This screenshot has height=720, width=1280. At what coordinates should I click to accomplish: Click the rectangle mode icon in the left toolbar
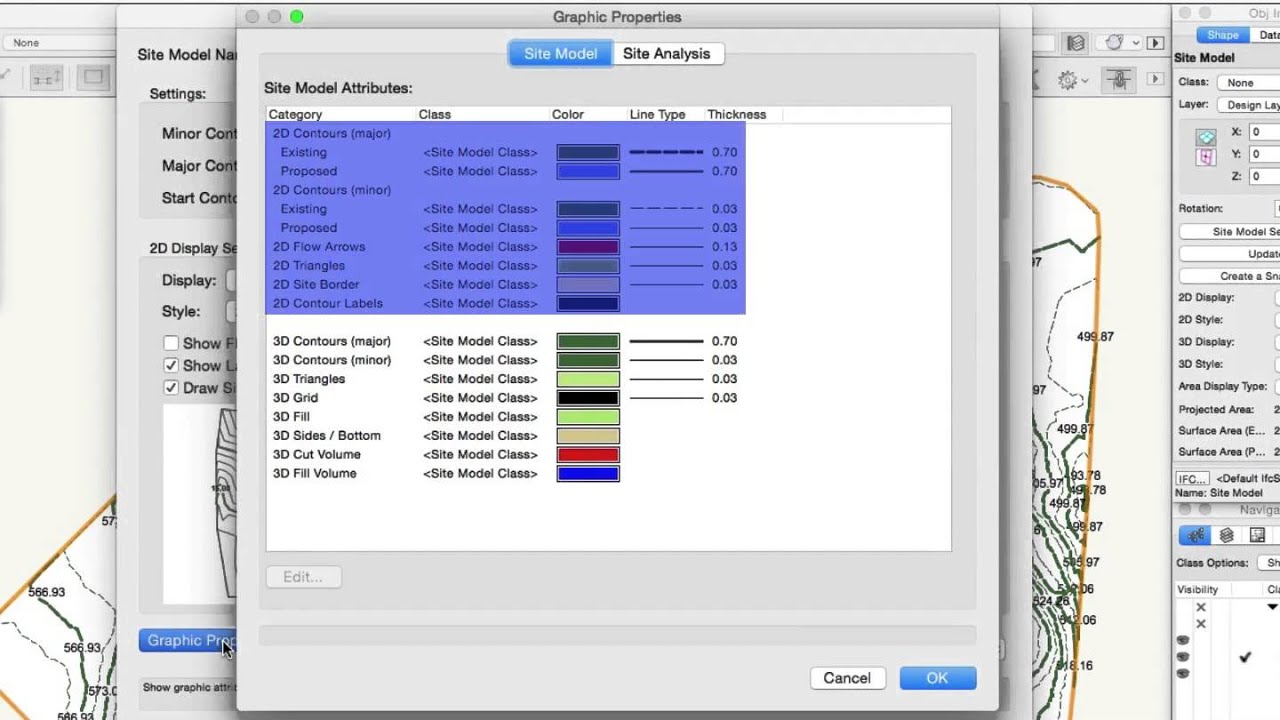93,77
